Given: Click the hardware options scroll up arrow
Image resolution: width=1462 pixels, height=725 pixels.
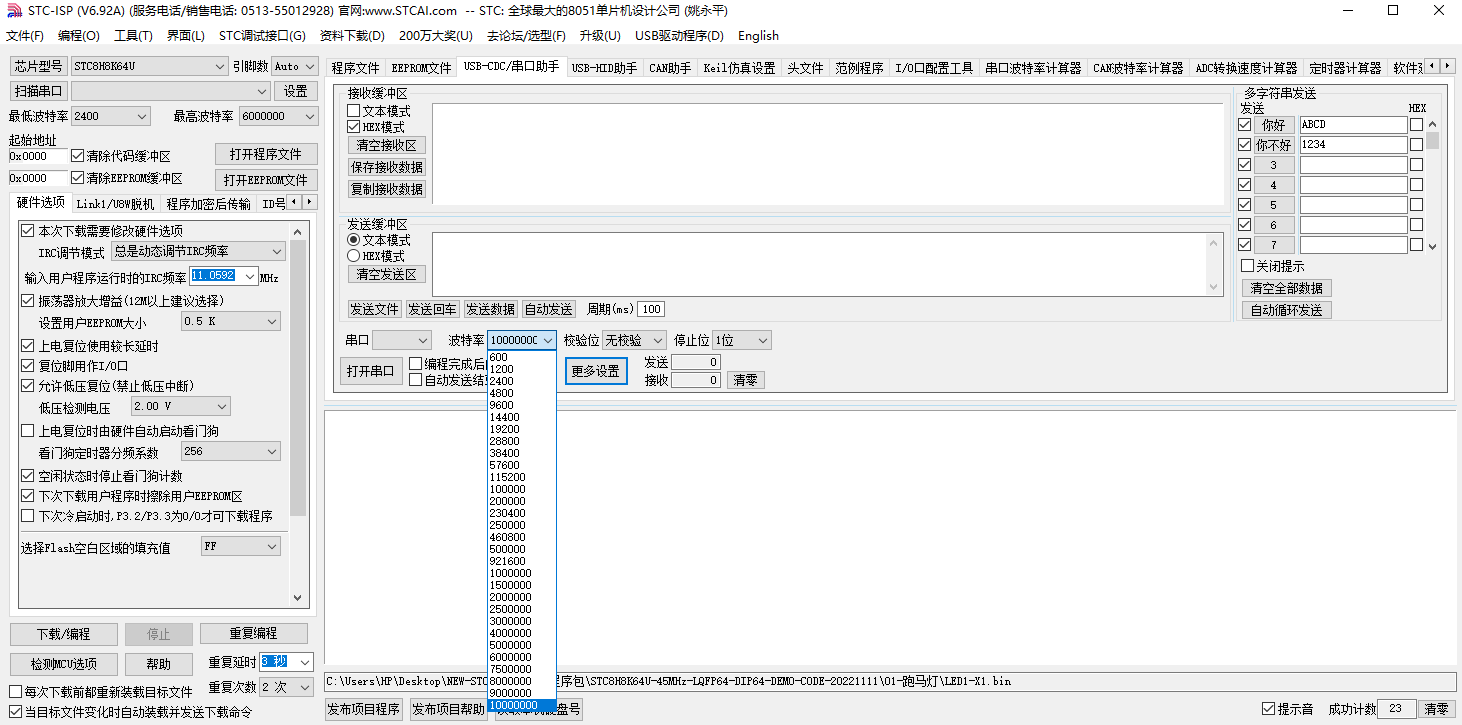Looking at the screenshot, I should click(x=298, y=230).
